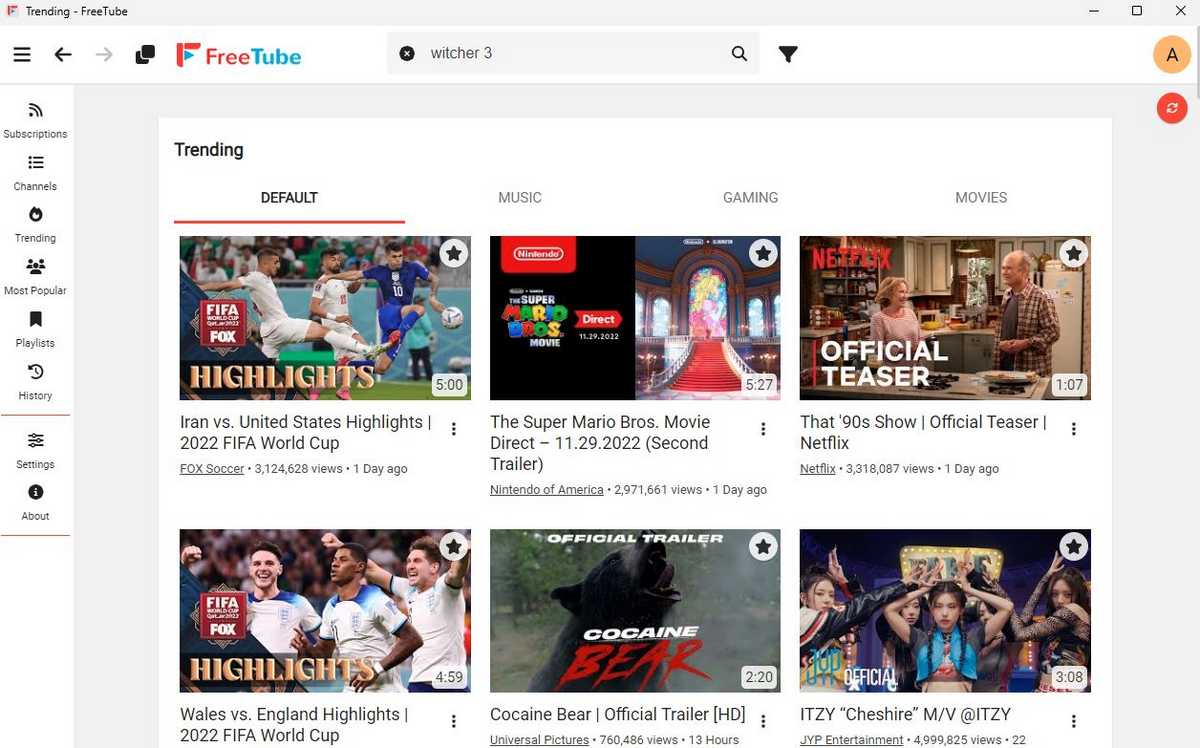Favorite the That '90s Show teaser
The width and height of the screenshot is (1200, 748).
tap(1074, 253)
